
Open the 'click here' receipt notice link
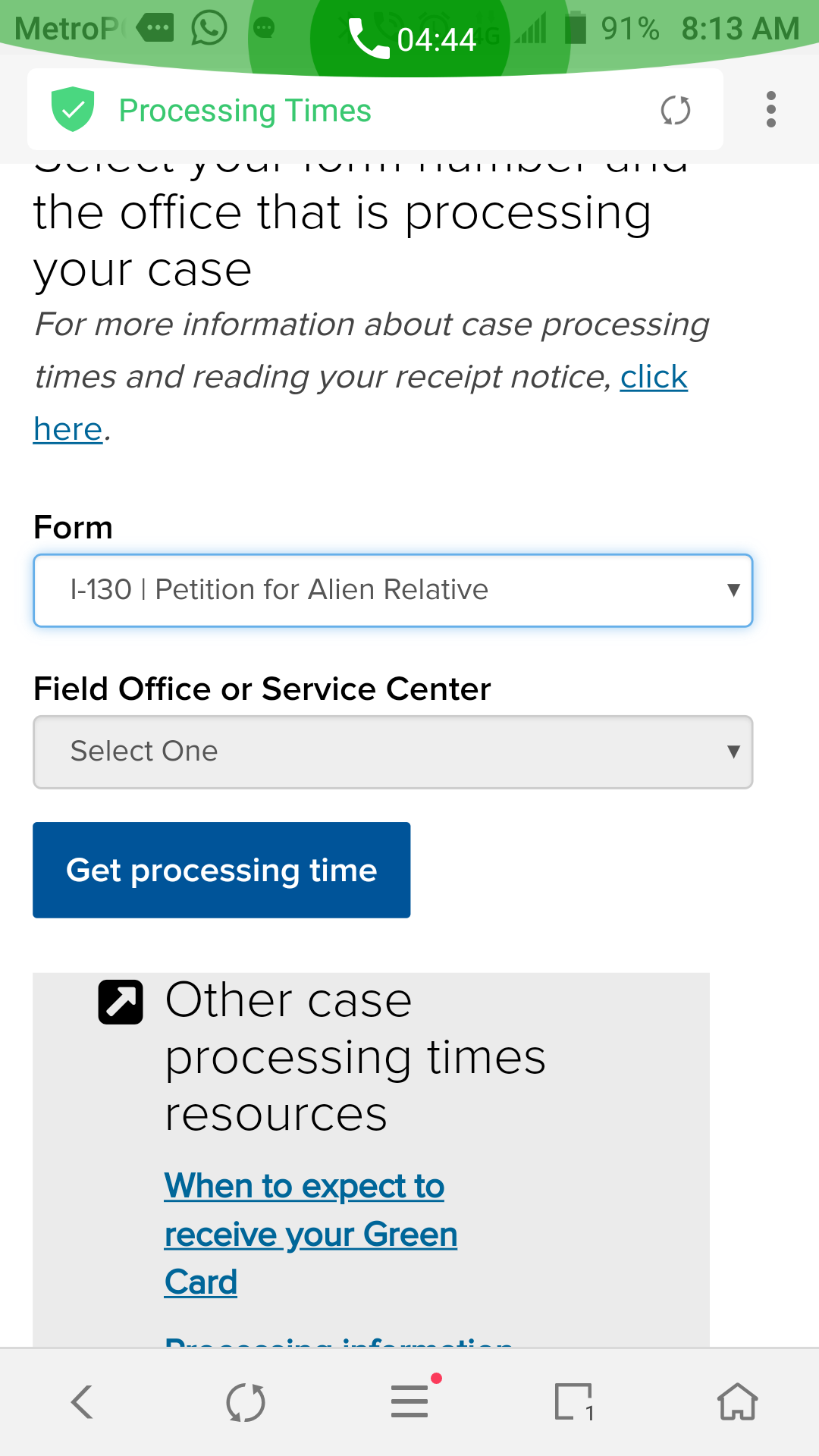654,377
